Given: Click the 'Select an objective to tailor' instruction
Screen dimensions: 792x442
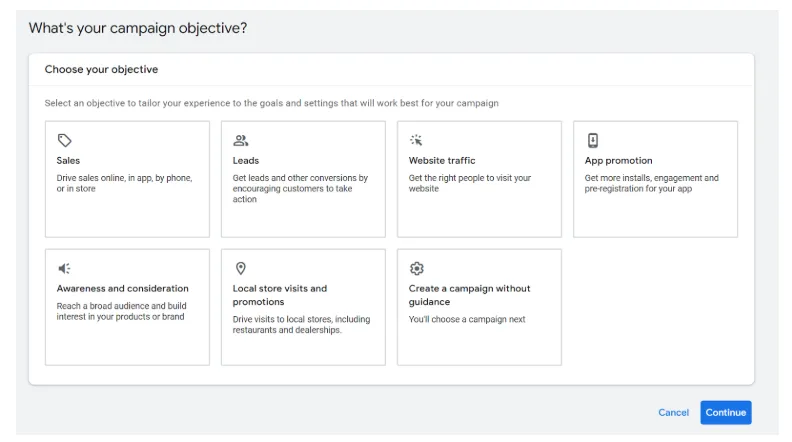Looking at the screenshot, I should [271, 103].
